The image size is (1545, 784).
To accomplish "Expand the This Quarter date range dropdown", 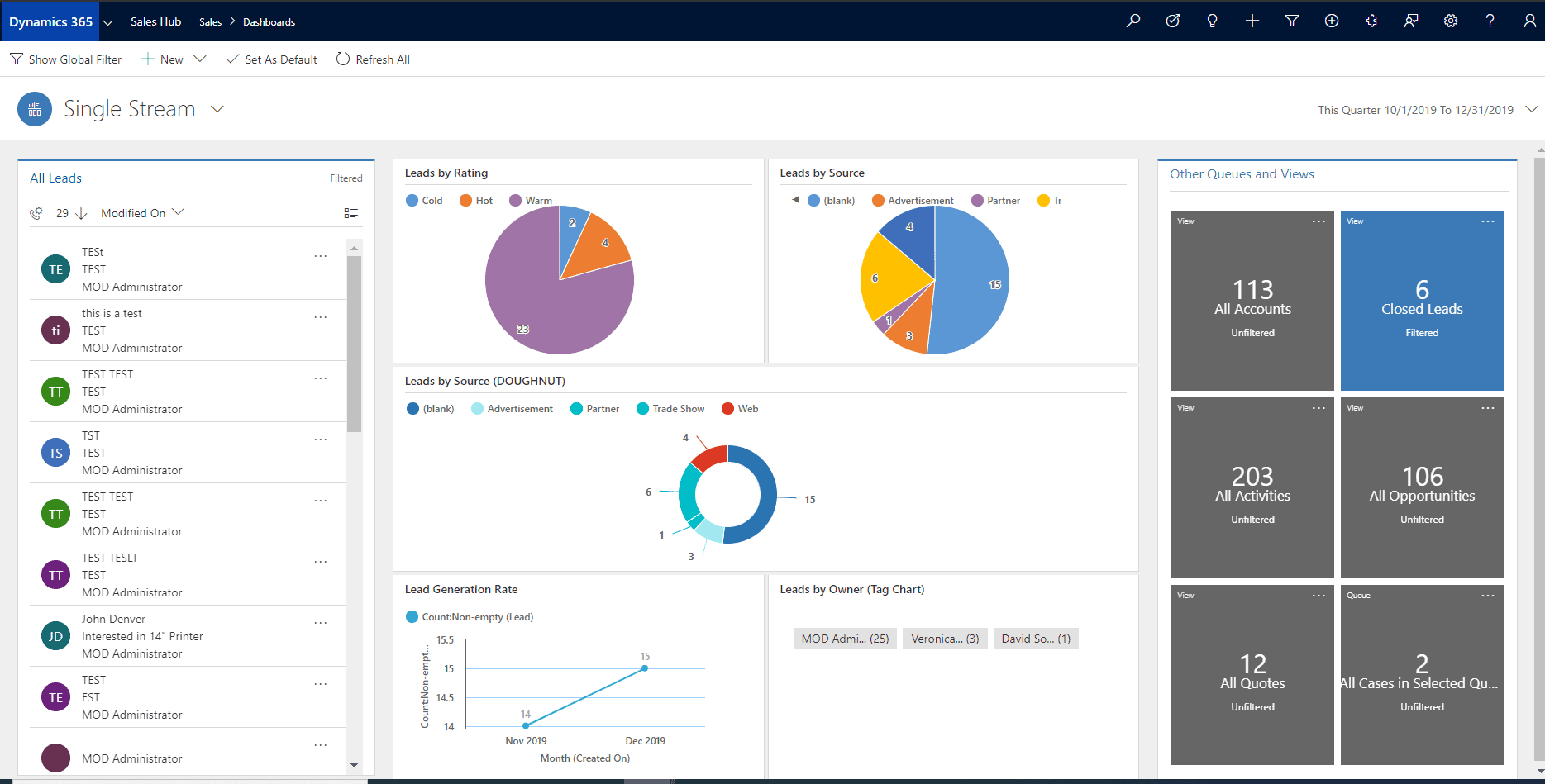I will pos(1532,110).
